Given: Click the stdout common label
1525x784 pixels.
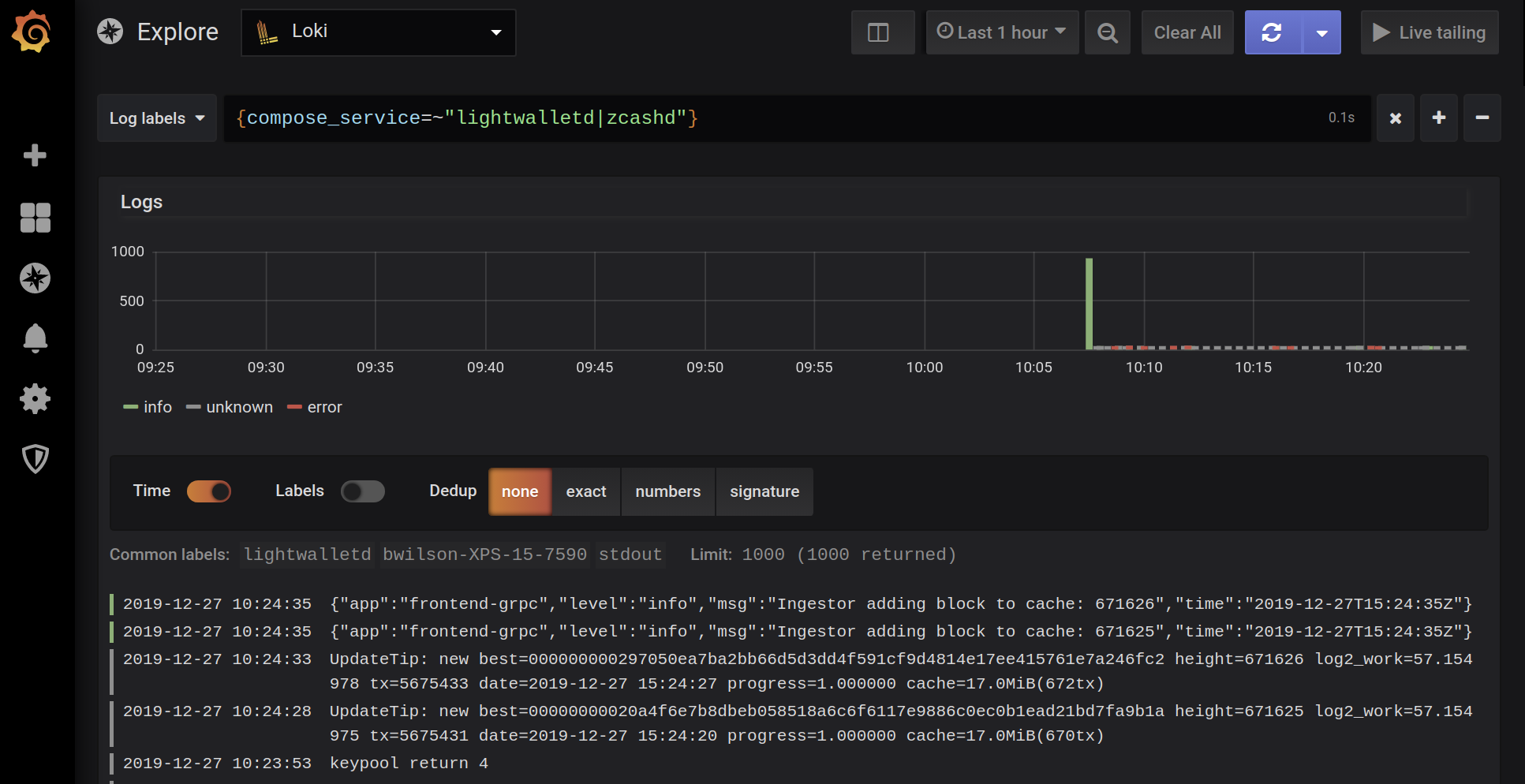Looking at the screenshot, I should [x=630, y=554].
